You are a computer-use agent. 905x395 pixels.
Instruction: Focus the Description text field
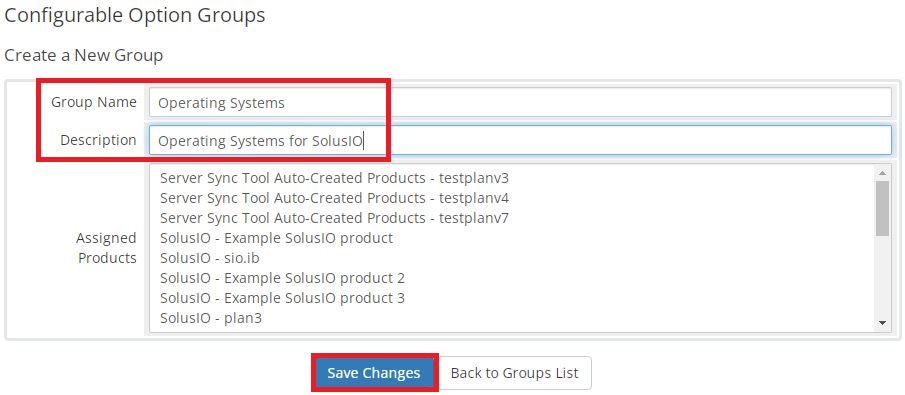point(520,141)
